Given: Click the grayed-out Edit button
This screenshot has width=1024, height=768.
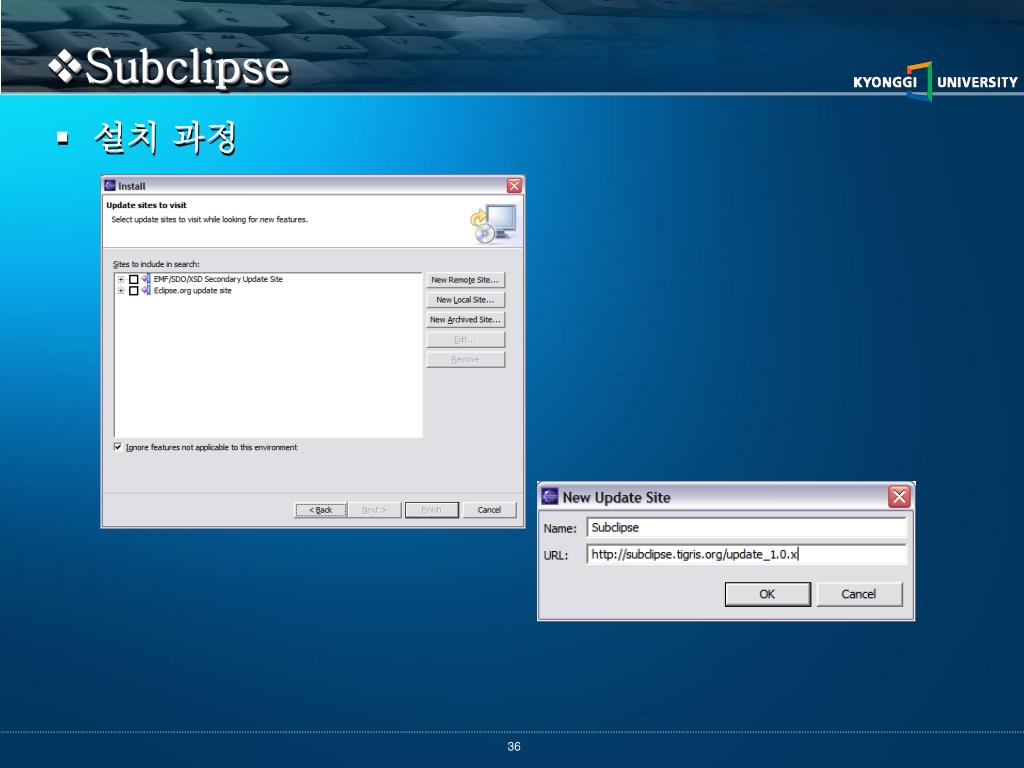Looking at the screenshot, I should [x=466, y=340].
